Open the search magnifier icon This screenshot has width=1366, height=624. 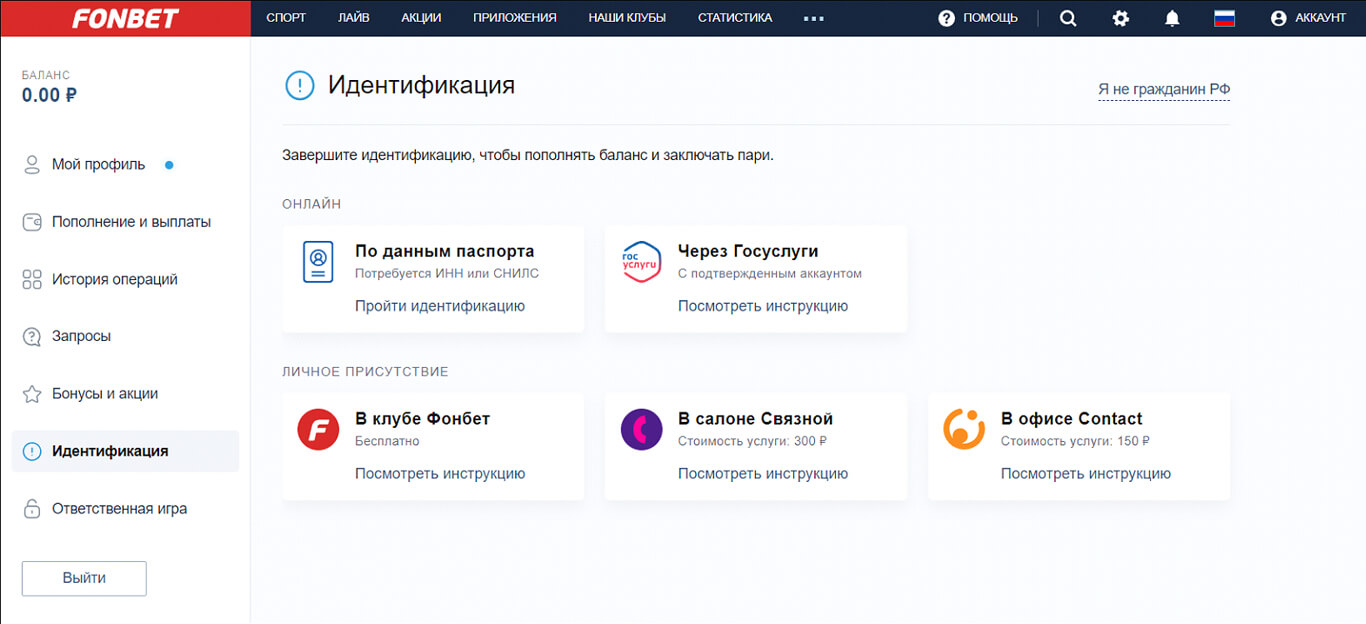point(1068,18)
